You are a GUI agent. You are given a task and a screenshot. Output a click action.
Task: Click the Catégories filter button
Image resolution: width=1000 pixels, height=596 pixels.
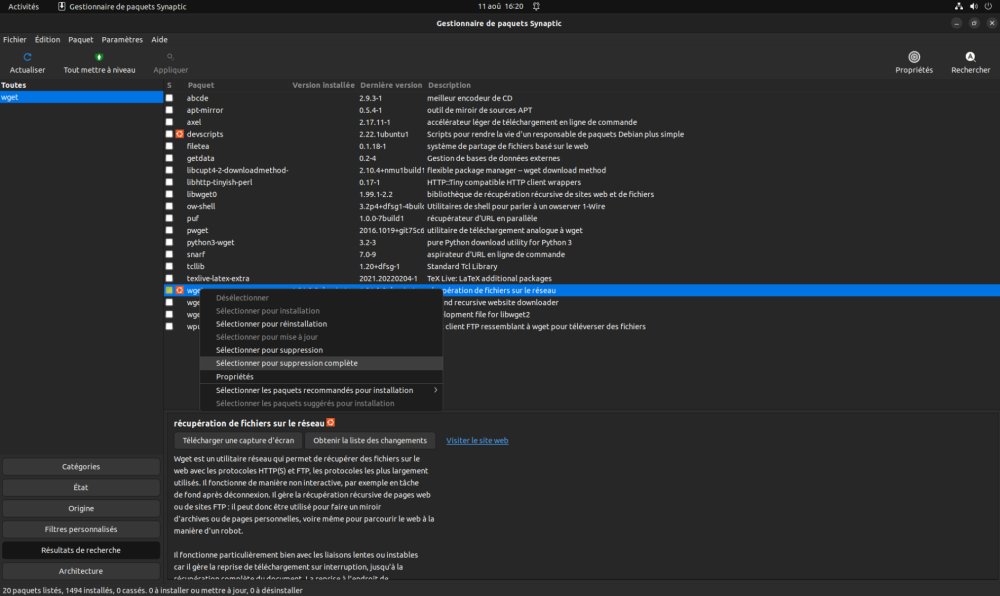point(81,467)
